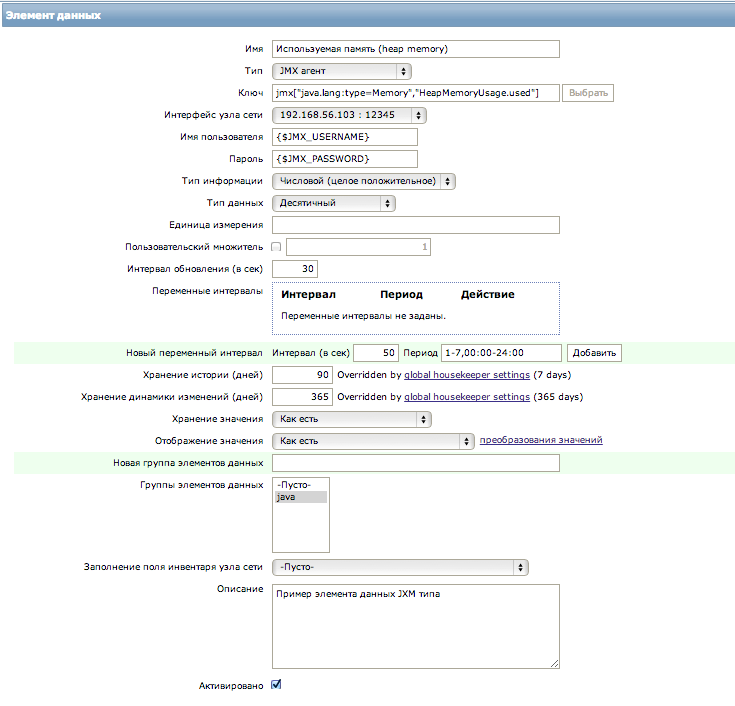Viewport: 735px width, 706px height.
Task: Click the {$JMX_USERNAME} username field
Action: [345, 137]
